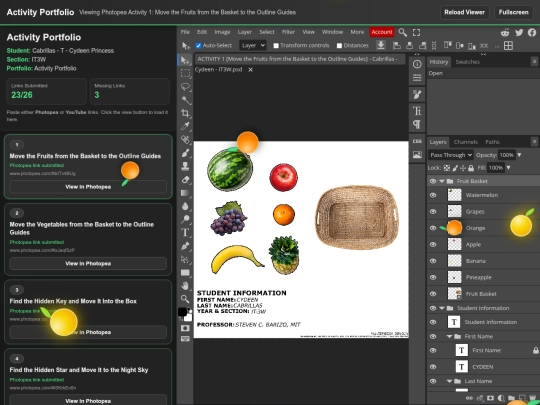Select the Hand tool
The height and width of the screenshot is (405, 540).
click(x=185, y=285)
